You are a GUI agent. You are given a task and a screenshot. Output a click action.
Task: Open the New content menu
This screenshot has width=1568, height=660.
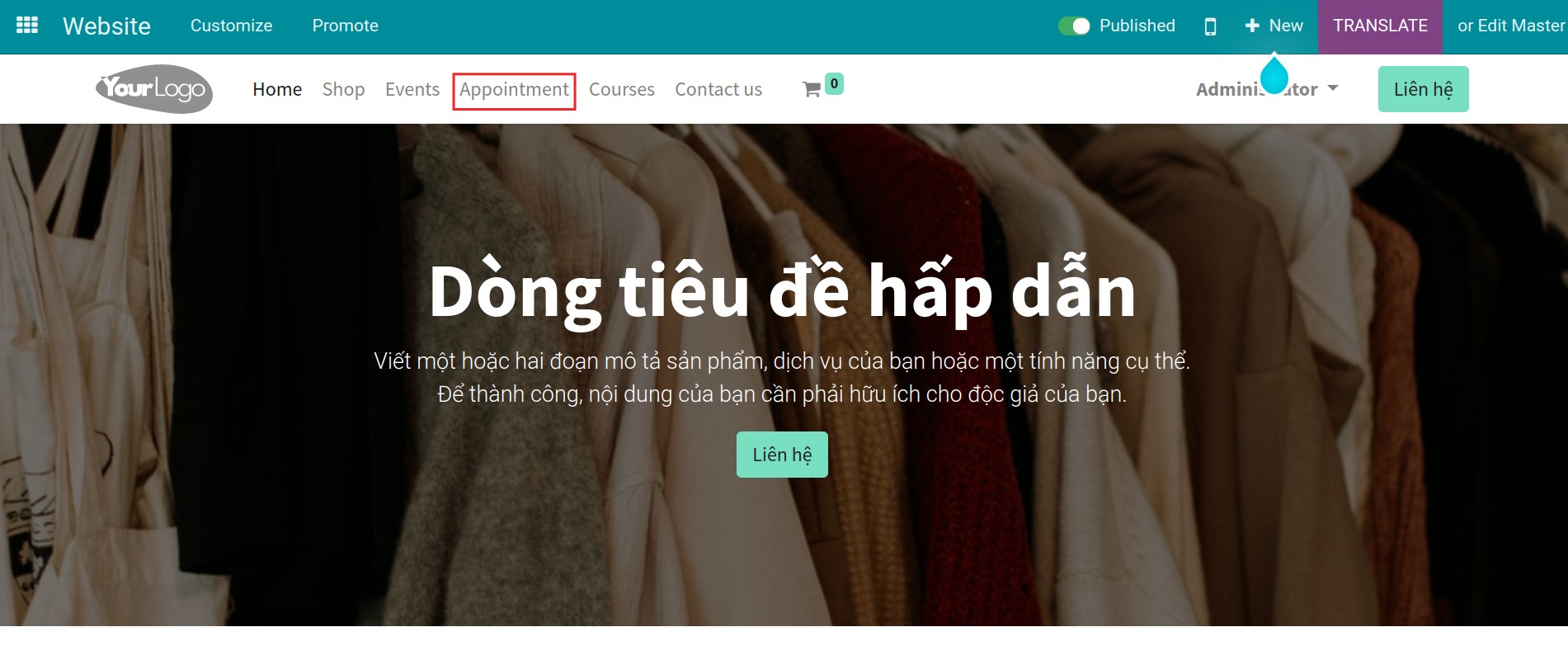(x=1274, y=26)
